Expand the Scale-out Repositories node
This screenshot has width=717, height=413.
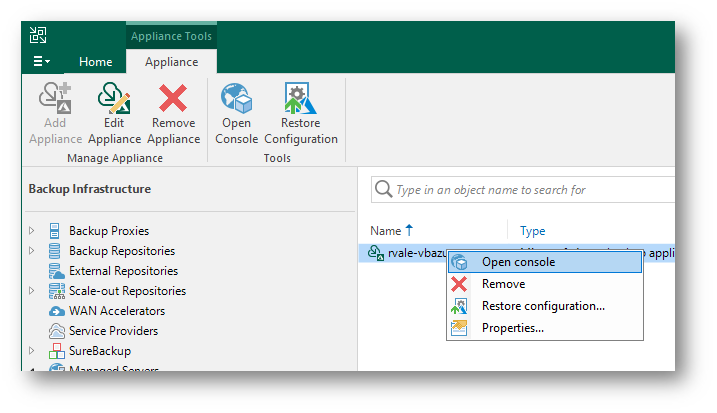[x=32, y=291]
